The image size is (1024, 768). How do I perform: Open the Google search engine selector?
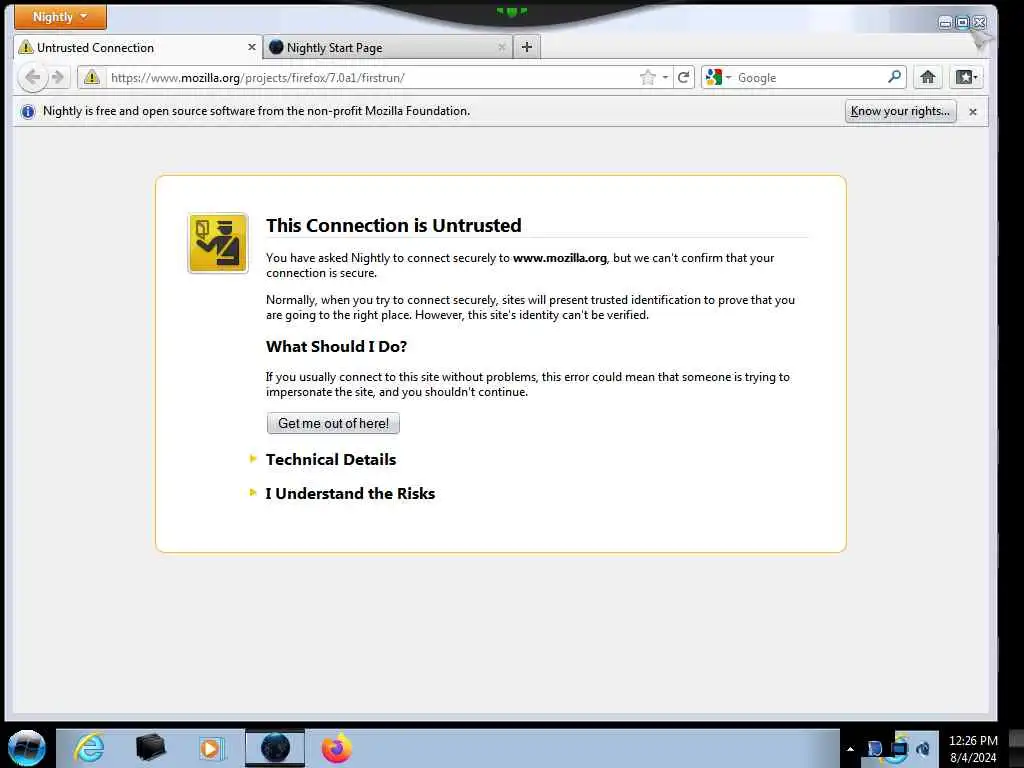coord(718,78)
